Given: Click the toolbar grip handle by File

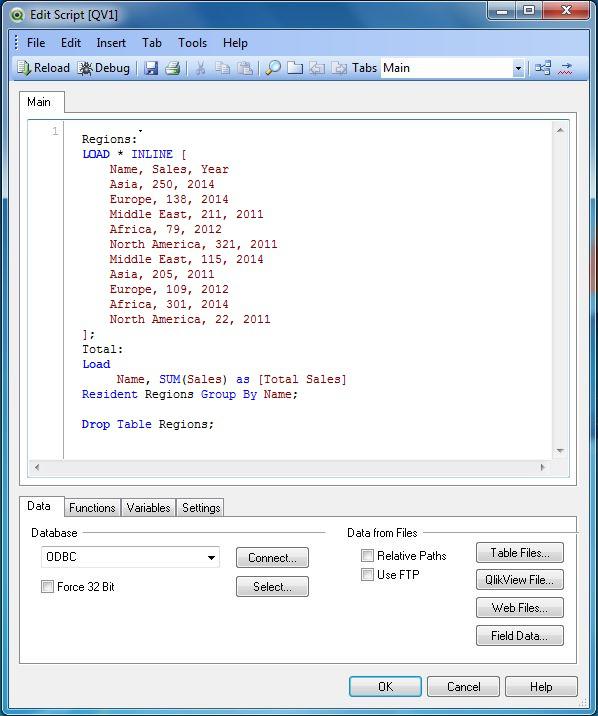Looking at the screenshot, I should pyautogui.click(x=16, y=42).
